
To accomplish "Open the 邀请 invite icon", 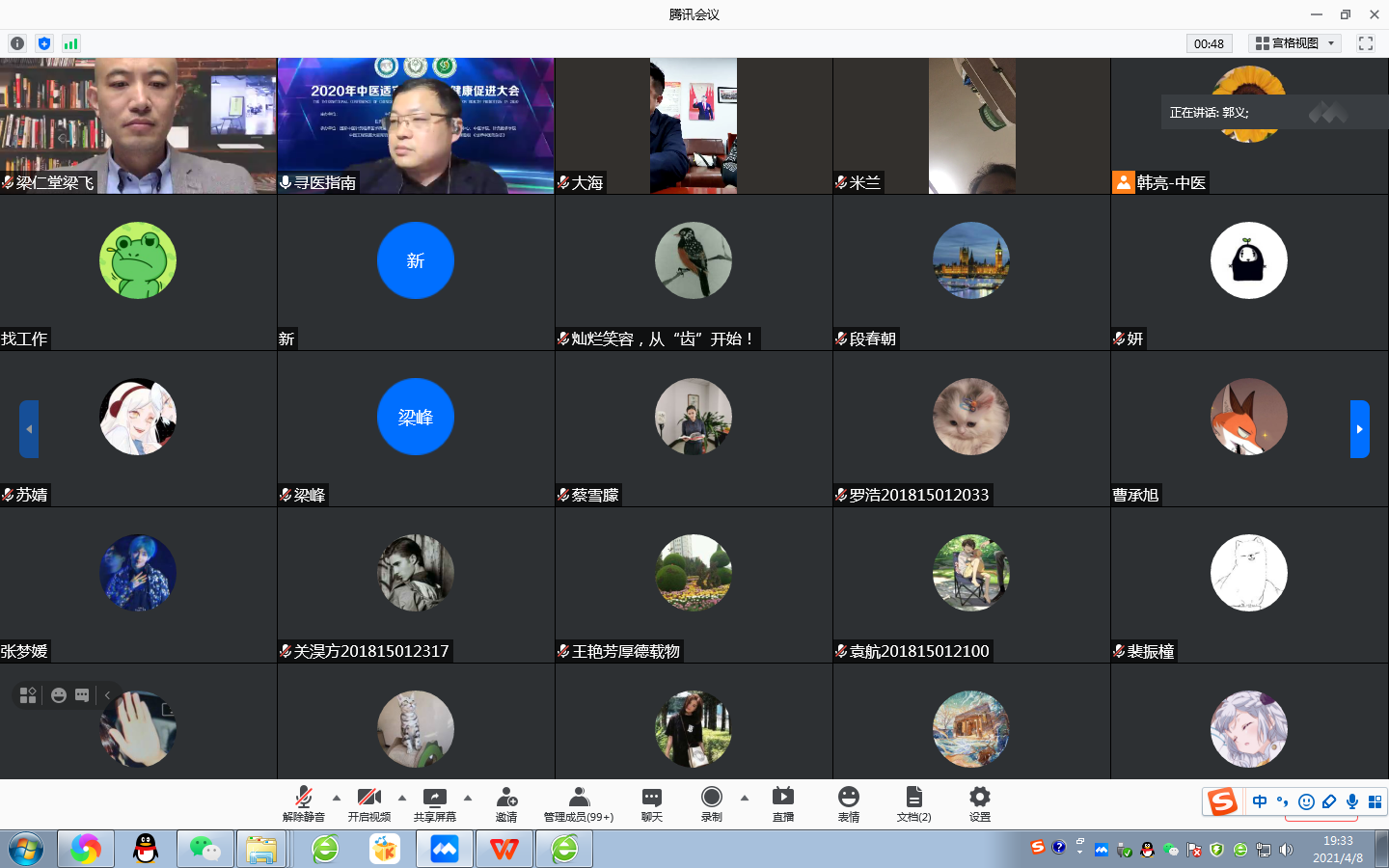I will (506, 803).
